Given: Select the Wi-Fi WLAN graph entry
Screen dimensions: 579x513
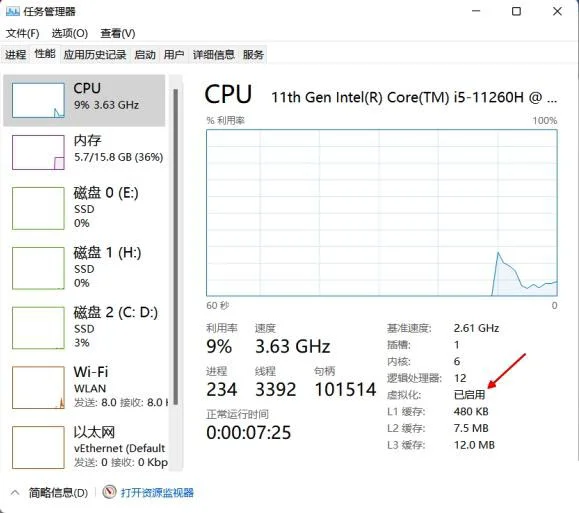Looking at the screenshot, I should click(85, 387).
